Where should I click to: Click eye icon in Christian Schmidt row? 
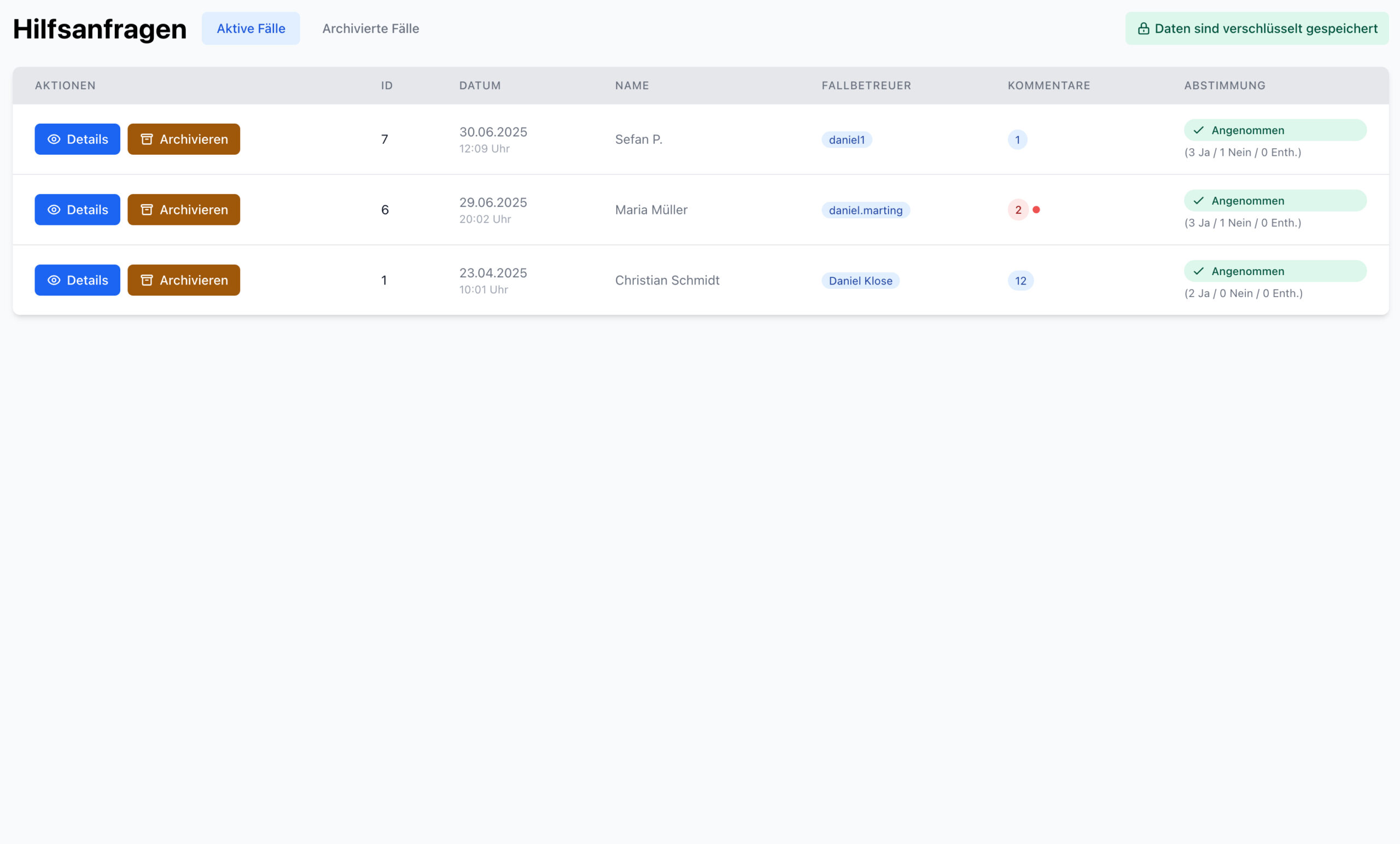(54, 280)
